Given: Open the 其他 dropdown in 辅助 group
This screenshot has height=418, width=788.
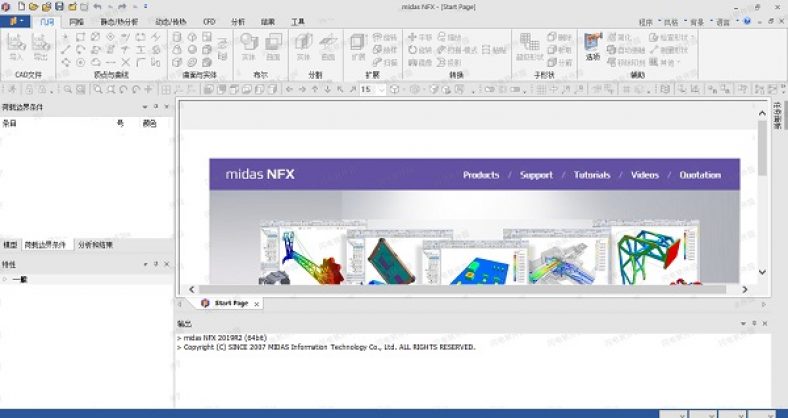Looking at the screenshot, I should coord(665,63).
